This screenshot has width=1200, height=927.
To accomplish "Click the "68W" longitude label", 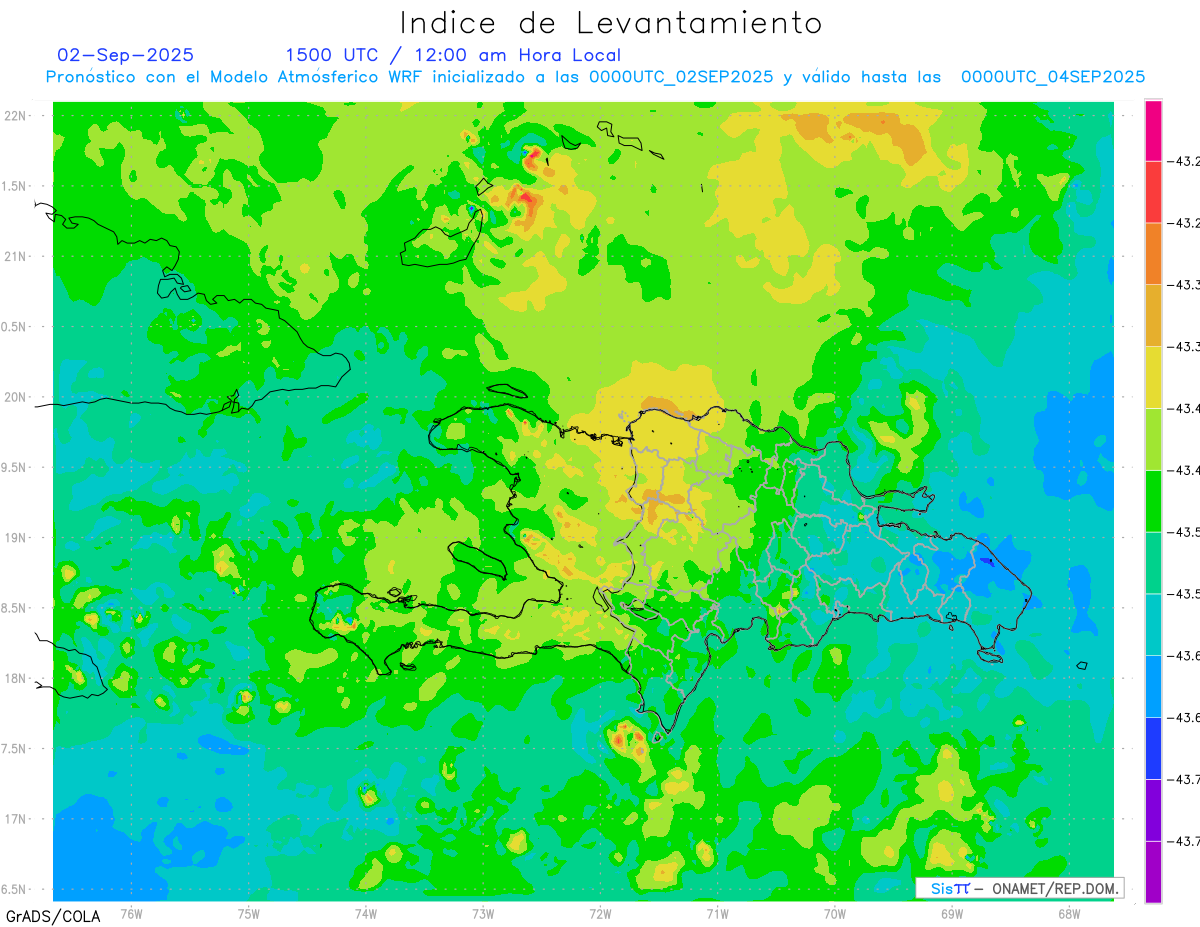I will click(x=1068, y=913).
